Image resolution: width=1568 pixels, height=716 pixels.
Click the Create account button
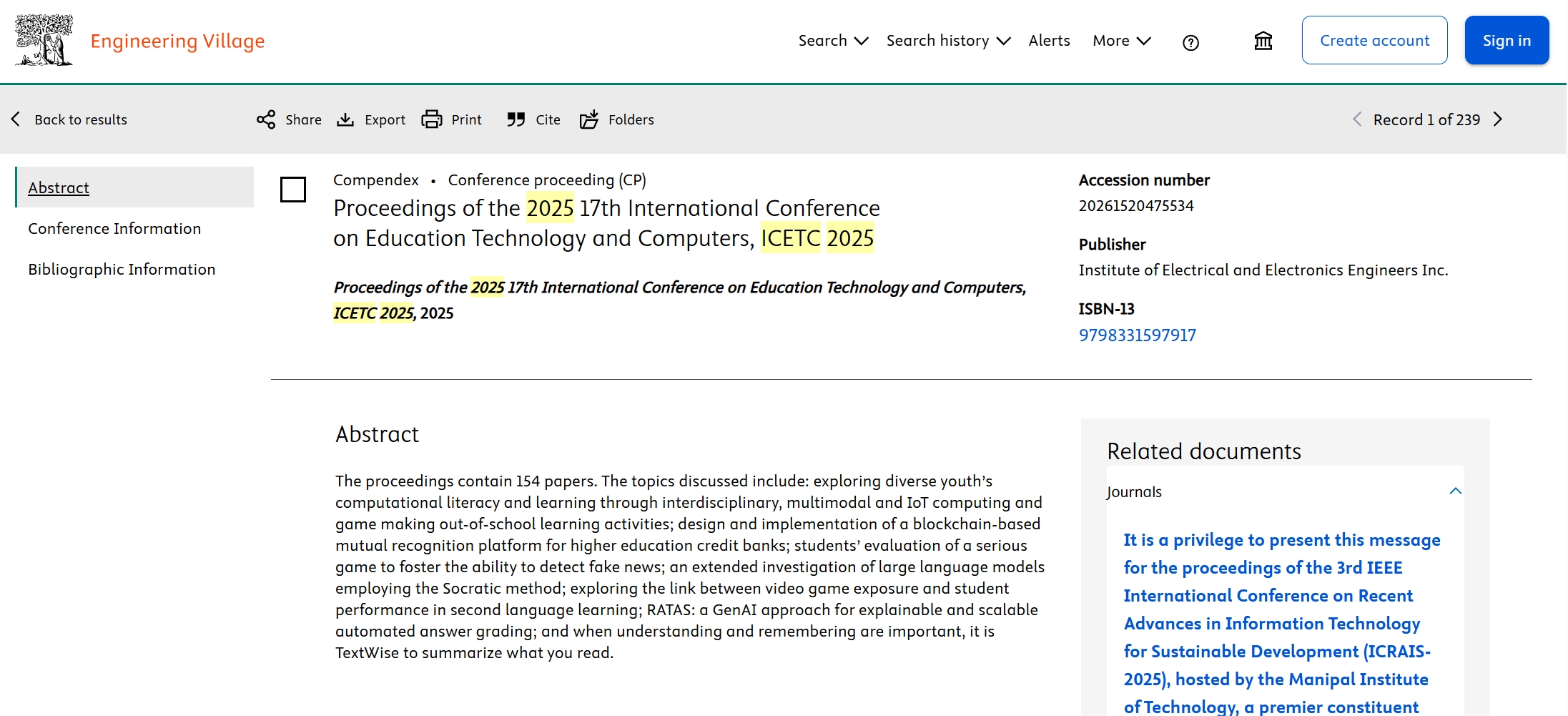(1374, 41)
